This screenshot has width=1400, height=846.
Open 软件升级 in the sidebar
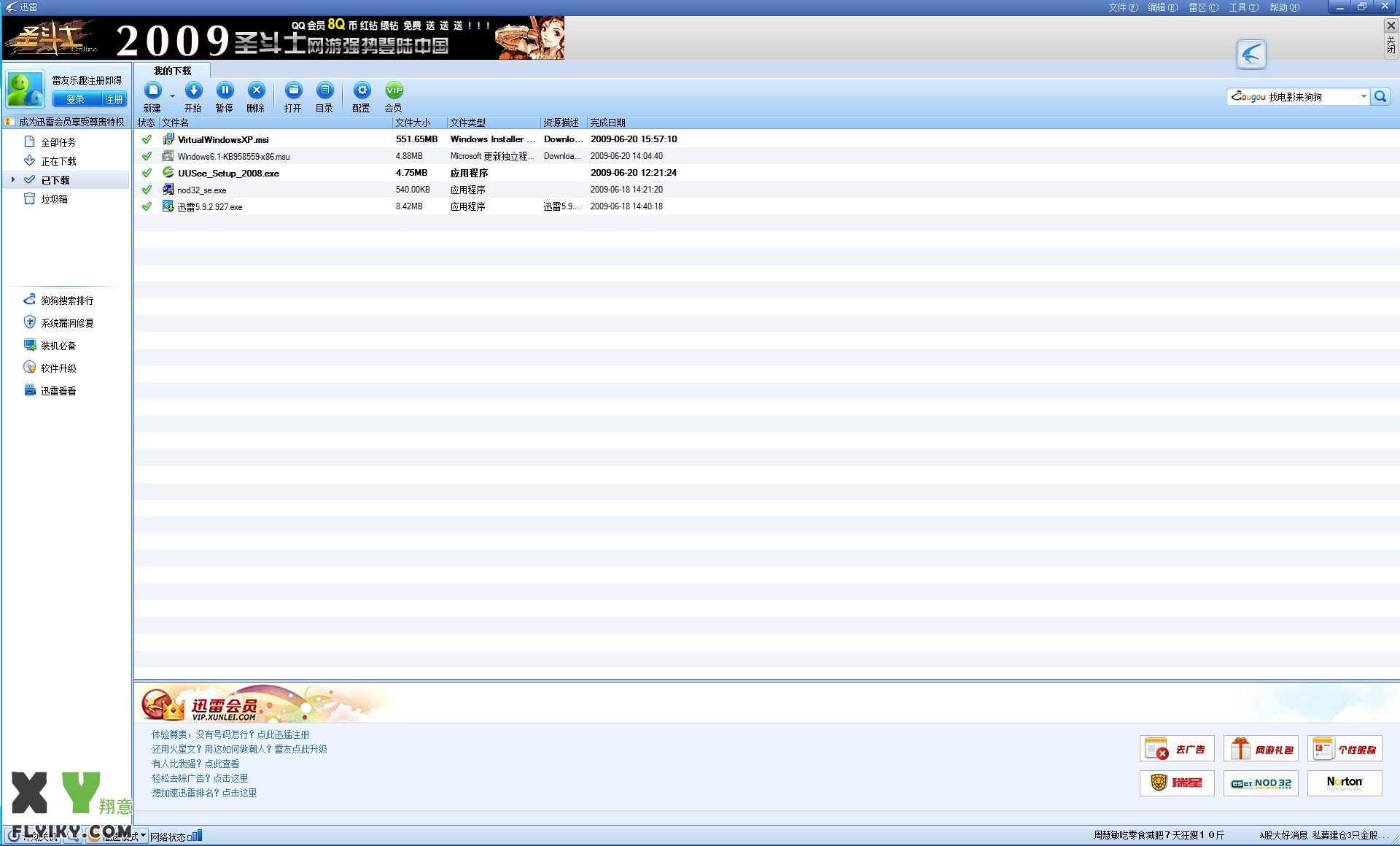[x=58, y=368]
